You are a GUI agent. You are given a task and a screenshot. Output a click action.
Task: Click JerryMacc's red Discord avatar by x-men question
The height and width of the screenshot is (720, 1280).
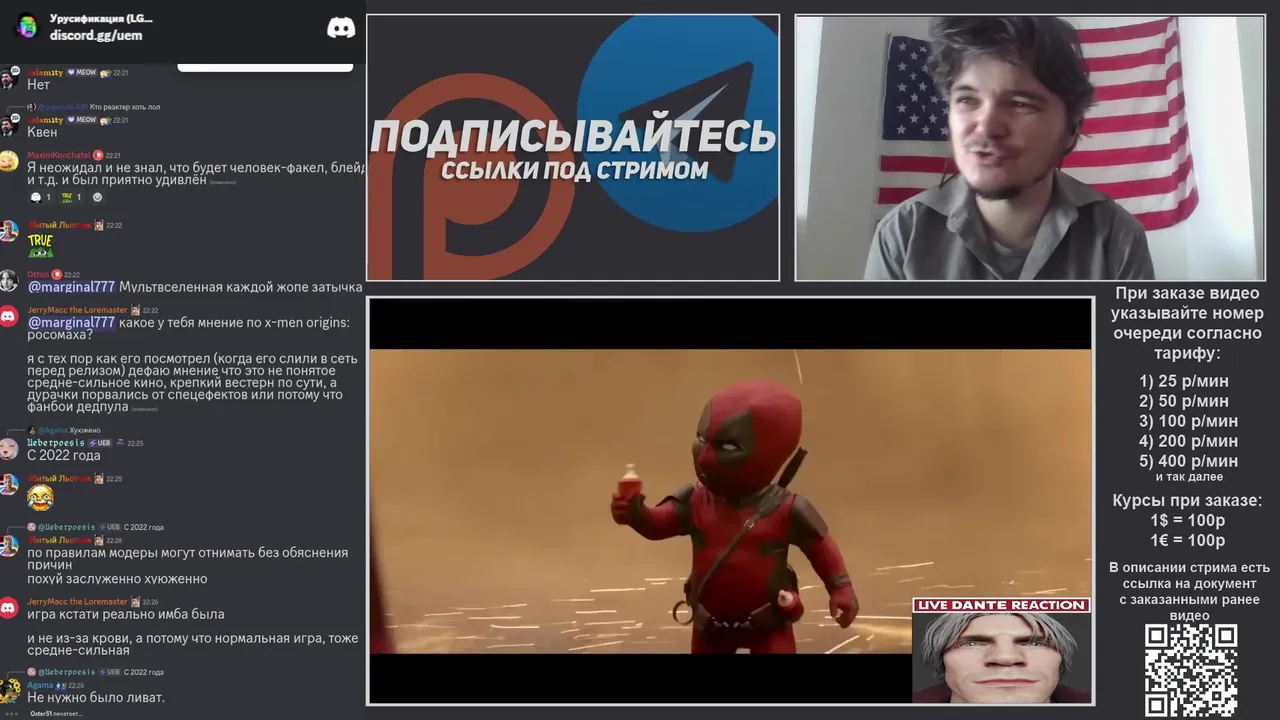[8, 317]
